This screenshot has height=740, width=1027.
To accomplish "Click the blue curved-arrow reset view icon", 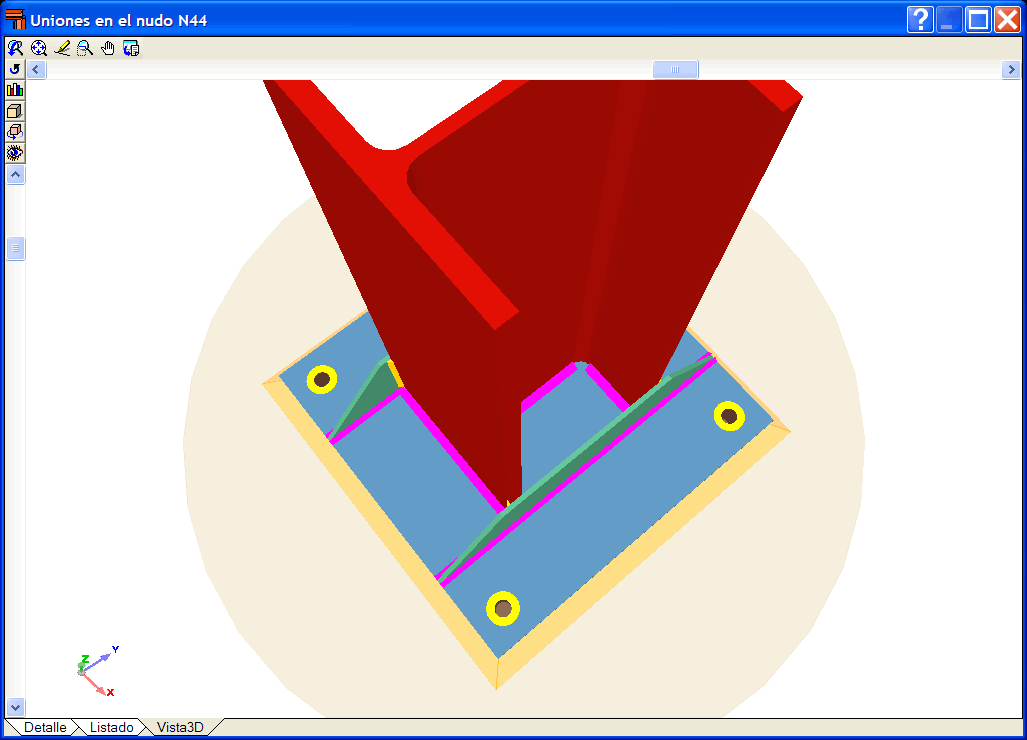I will 15,69.
